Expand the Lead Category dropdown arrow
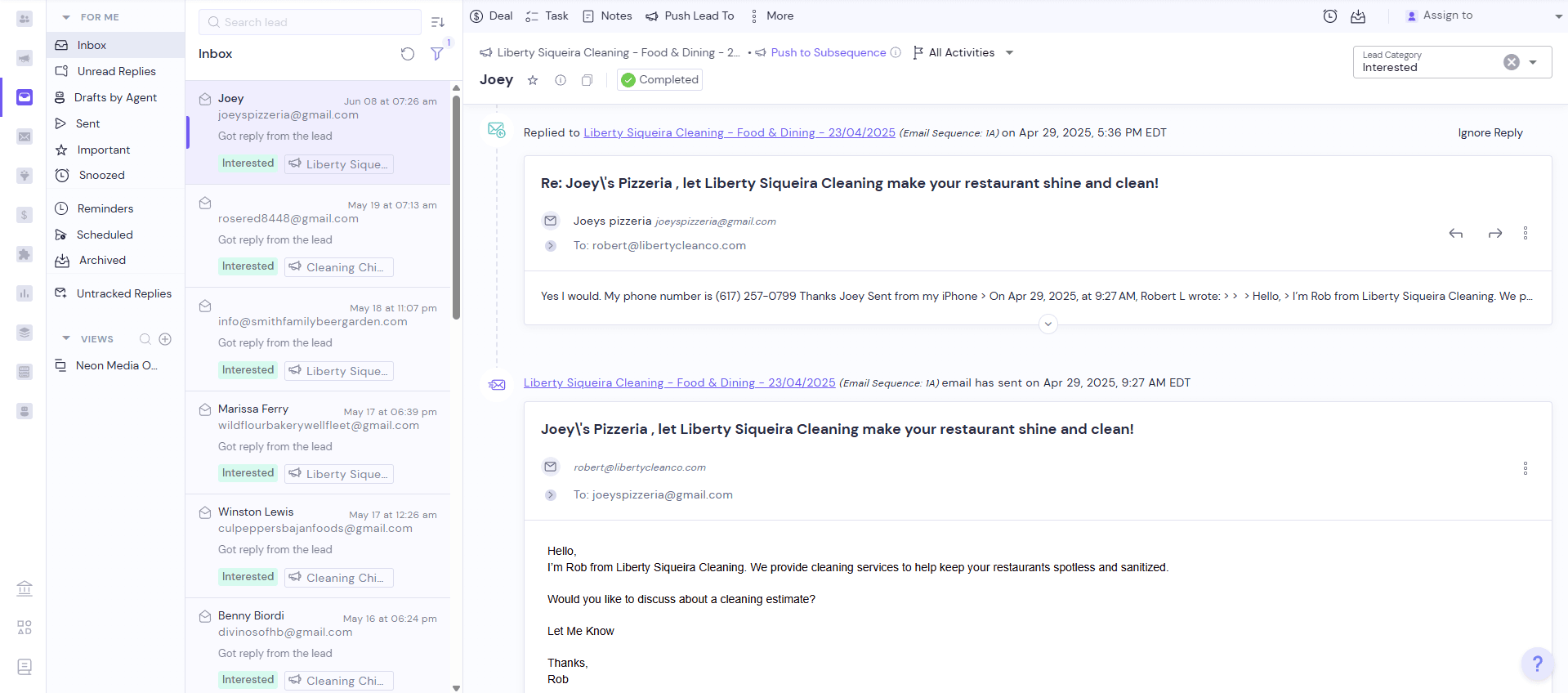 tap(1533, 62)
